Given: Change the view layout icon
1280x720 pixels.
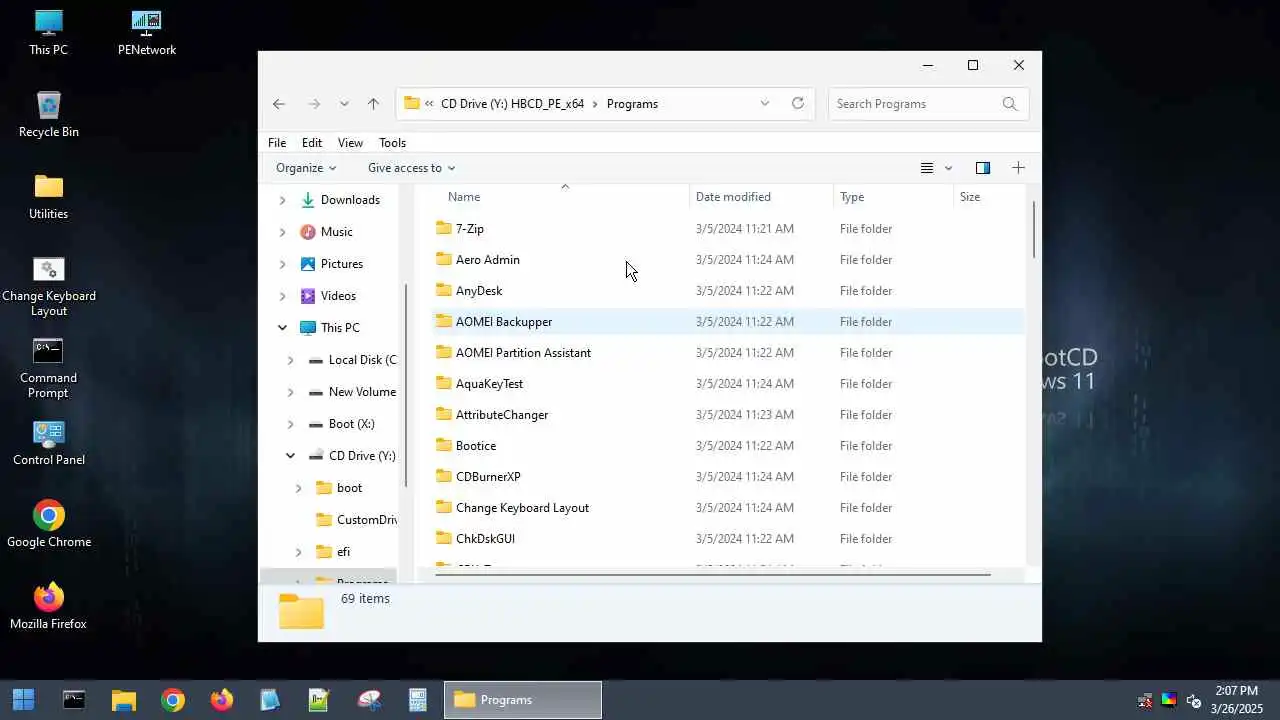Looking at the screenshot, I should coord(927,168).
